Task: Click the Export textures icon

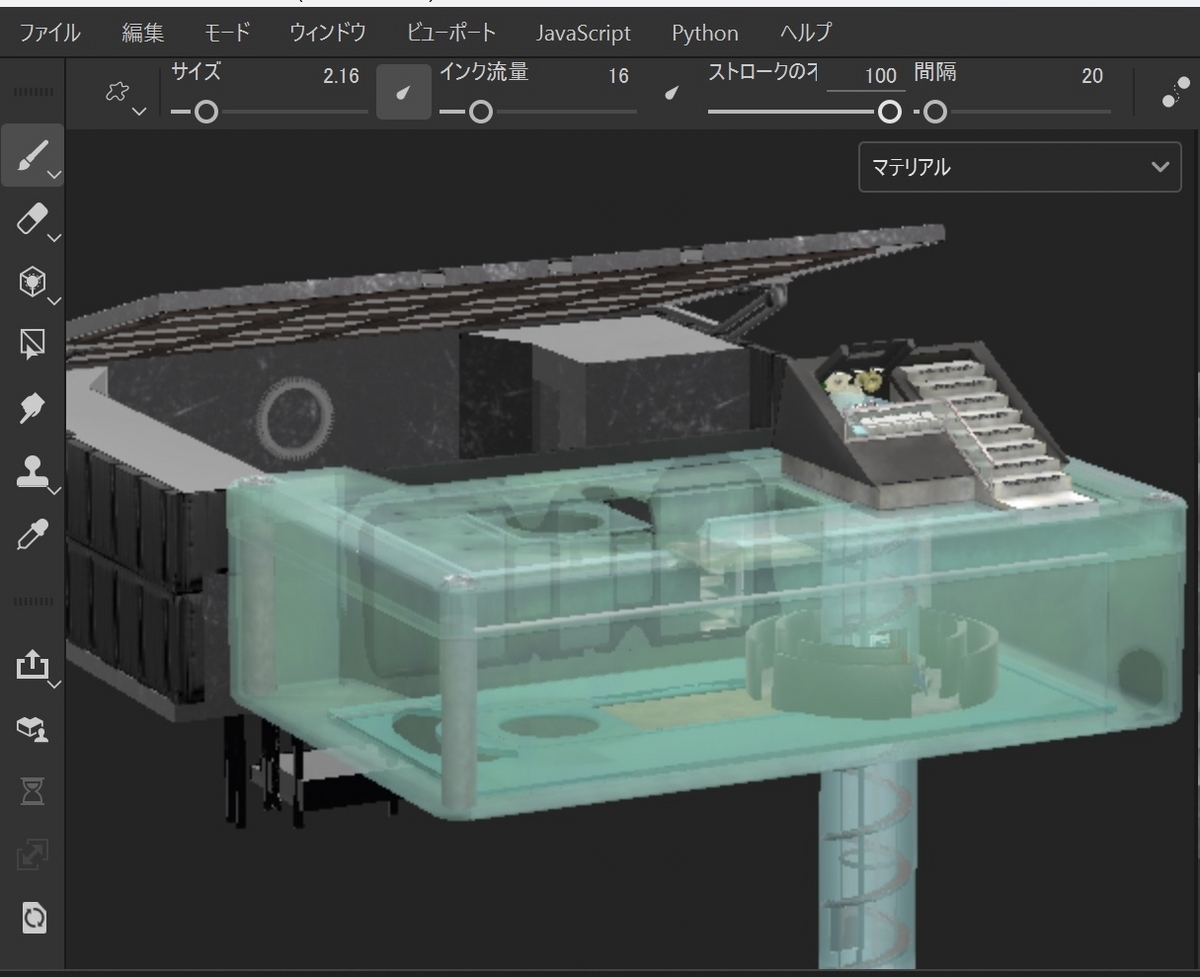Action: pos(32,664)
